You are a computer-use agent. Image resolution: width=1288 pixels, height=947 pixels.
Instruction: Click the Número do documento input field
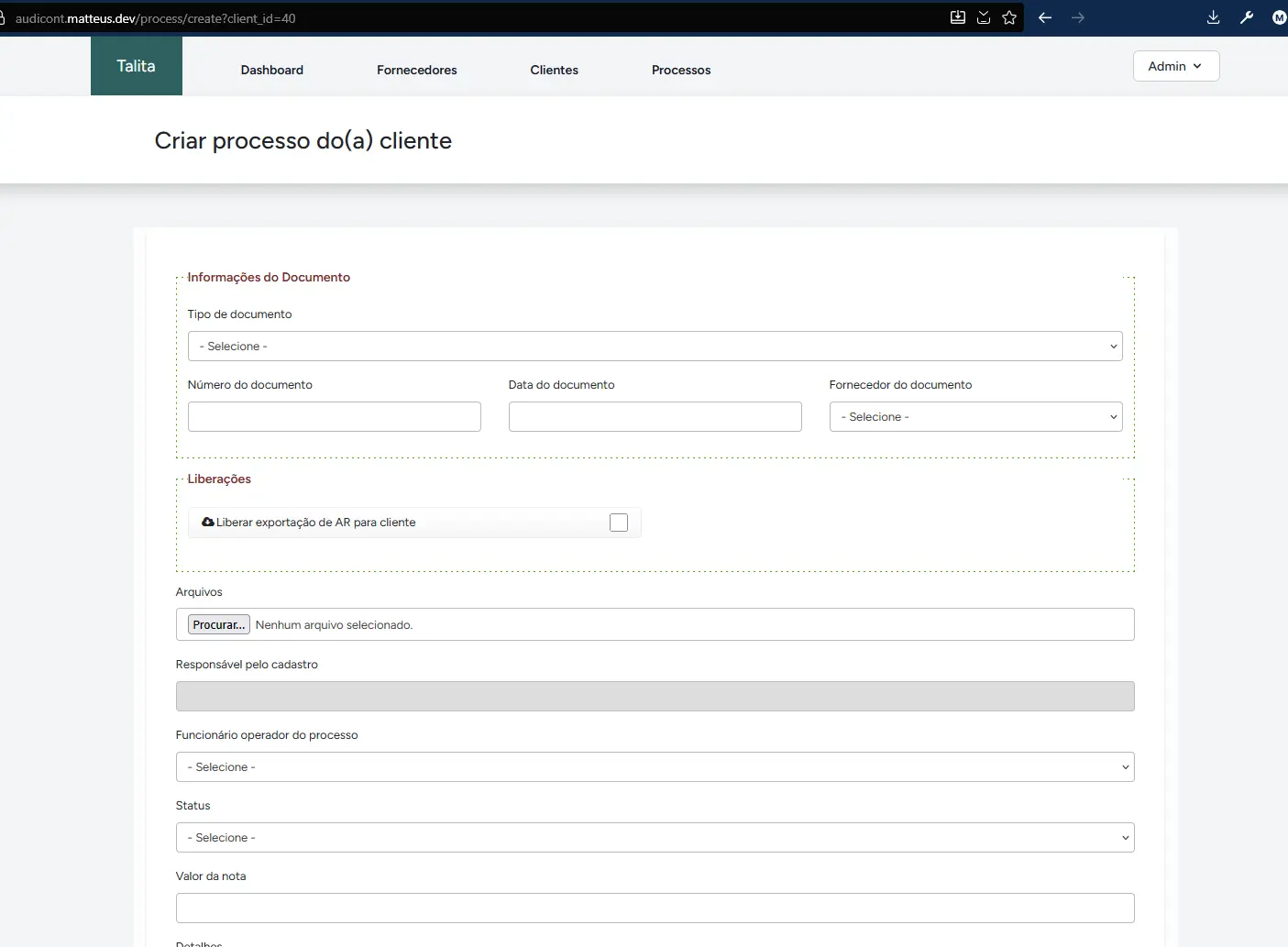click(x=334, y=417)
